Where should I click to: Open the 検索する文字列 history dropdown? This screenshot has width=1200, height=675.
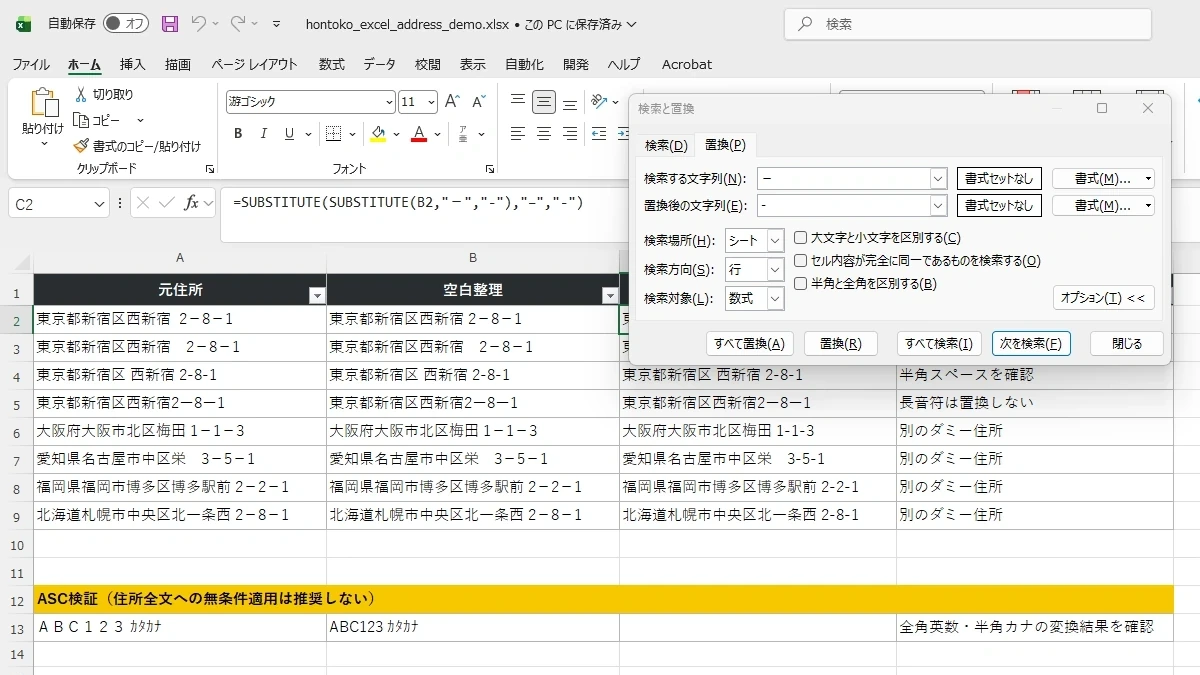pos(938,179)
